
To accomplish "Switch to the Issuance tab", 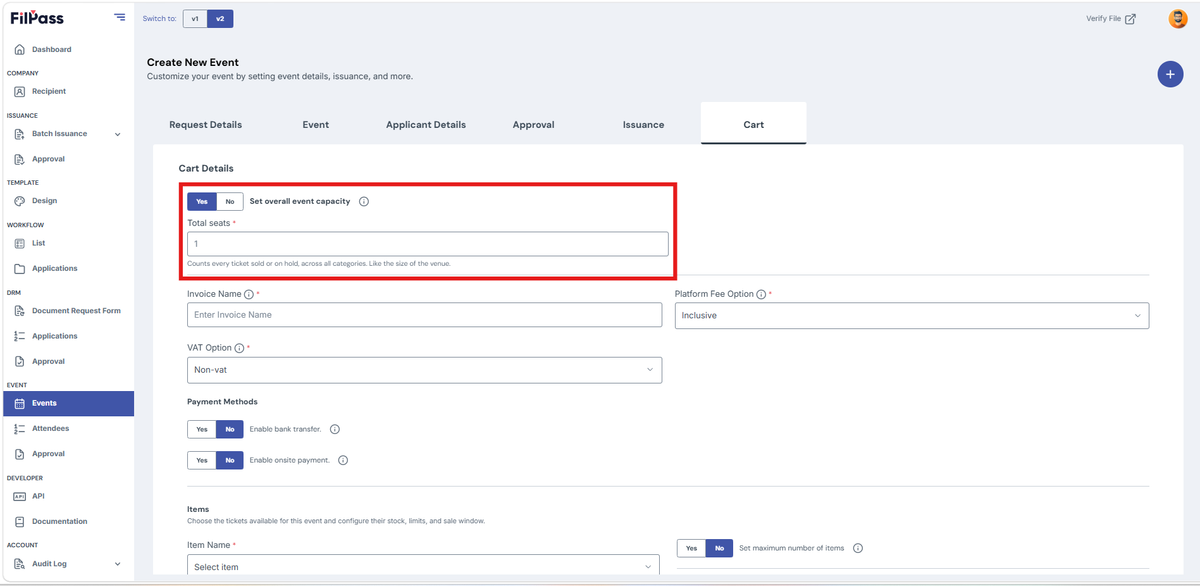I will (643, 125).
